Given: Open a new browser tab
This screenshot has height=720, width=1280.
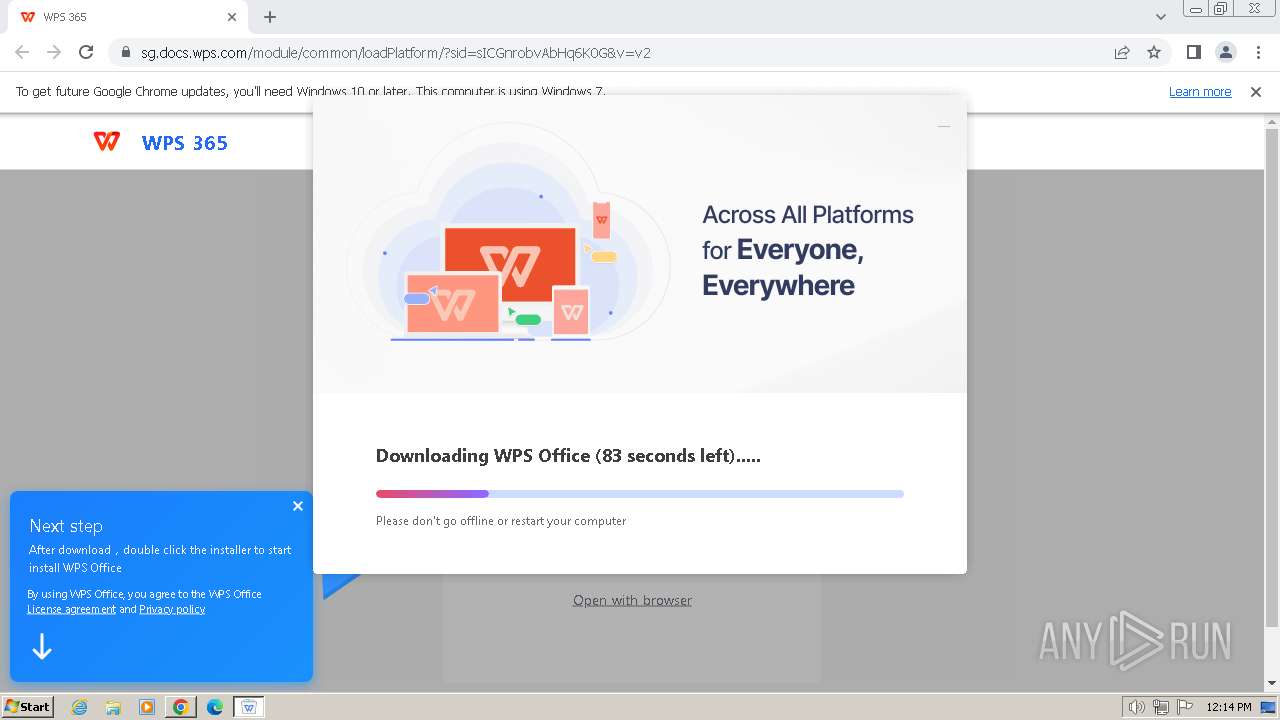Looking at the screenshot, I should (x=270, y=17).
